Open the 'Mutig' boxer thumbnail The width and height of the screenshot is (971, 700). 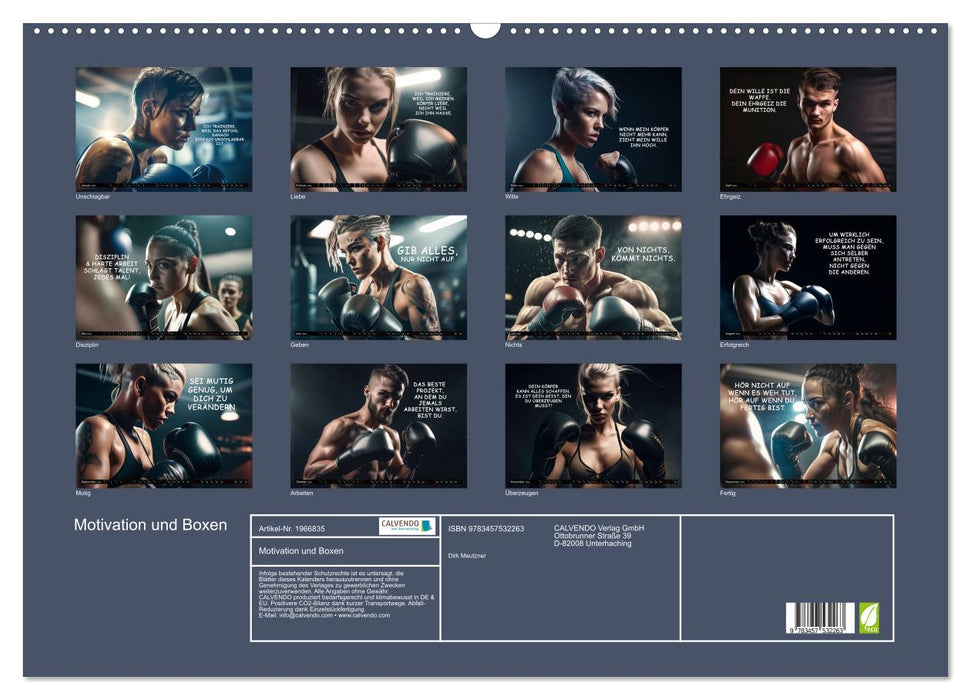click(x=164, y=425)
